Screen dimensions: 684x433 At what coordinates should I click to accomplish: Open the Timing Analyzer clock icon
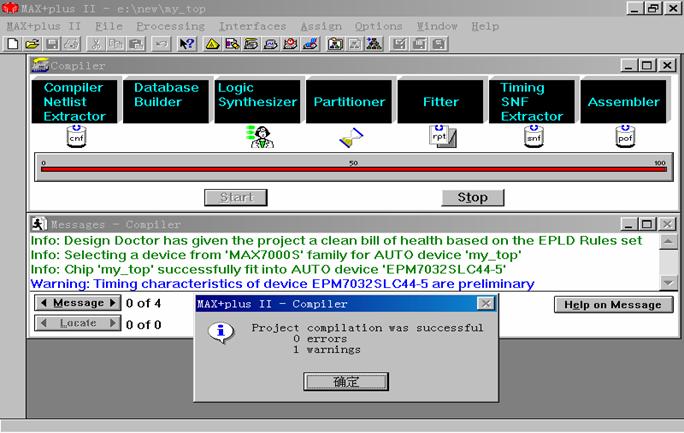point(291,44)
